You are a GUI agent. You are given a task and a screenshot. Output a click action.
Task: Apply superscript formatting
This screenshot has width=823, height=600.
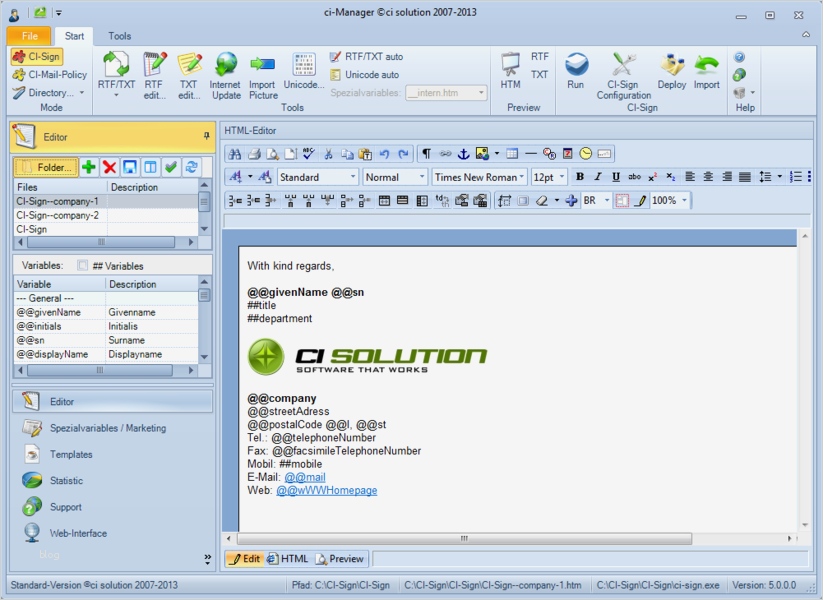click(652, 177)
